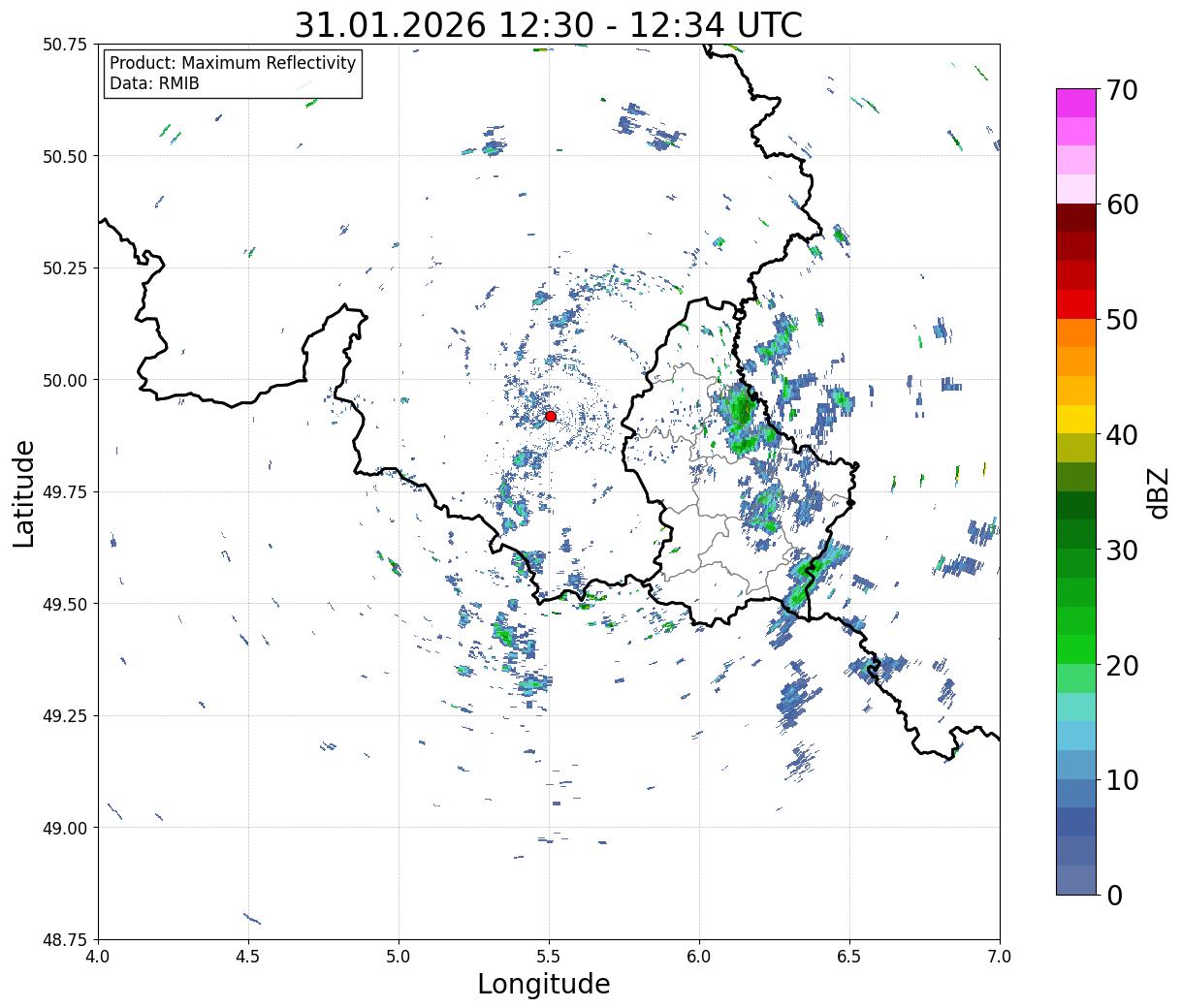Click the 'Latitude' axis label
The width and height of the screenshot is (1182, 1008).
coord(24,492)
